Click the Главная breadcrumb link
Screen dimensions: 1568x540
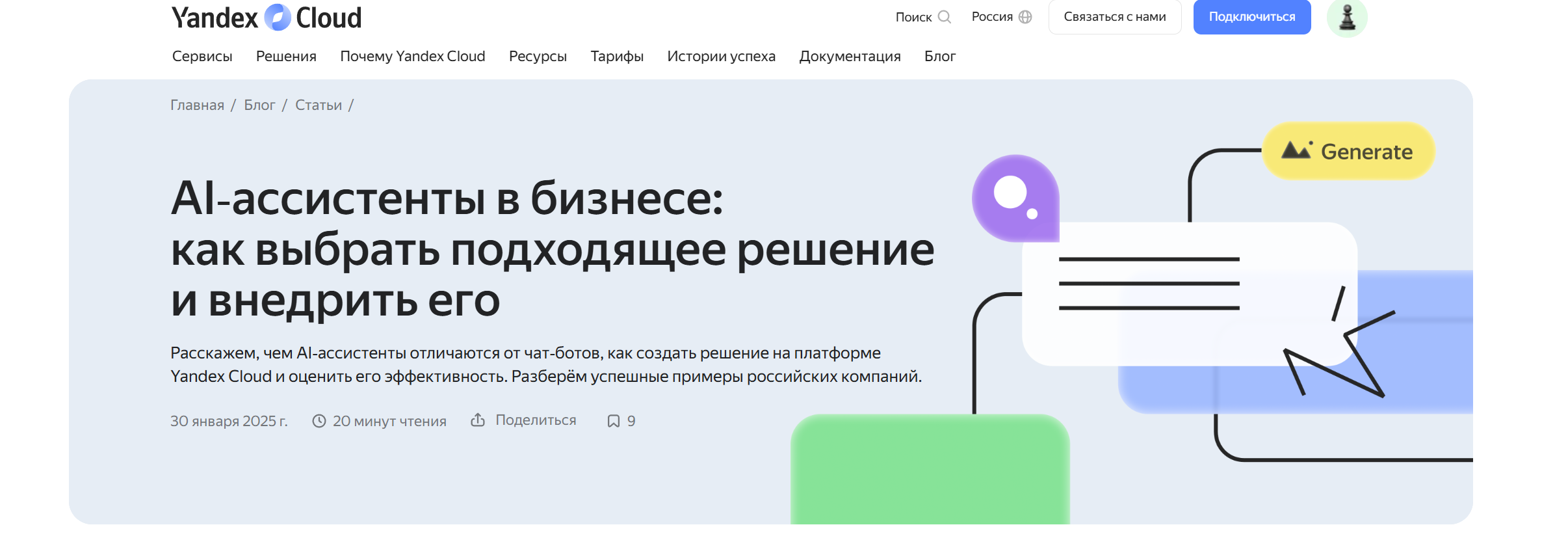(197, 105)
